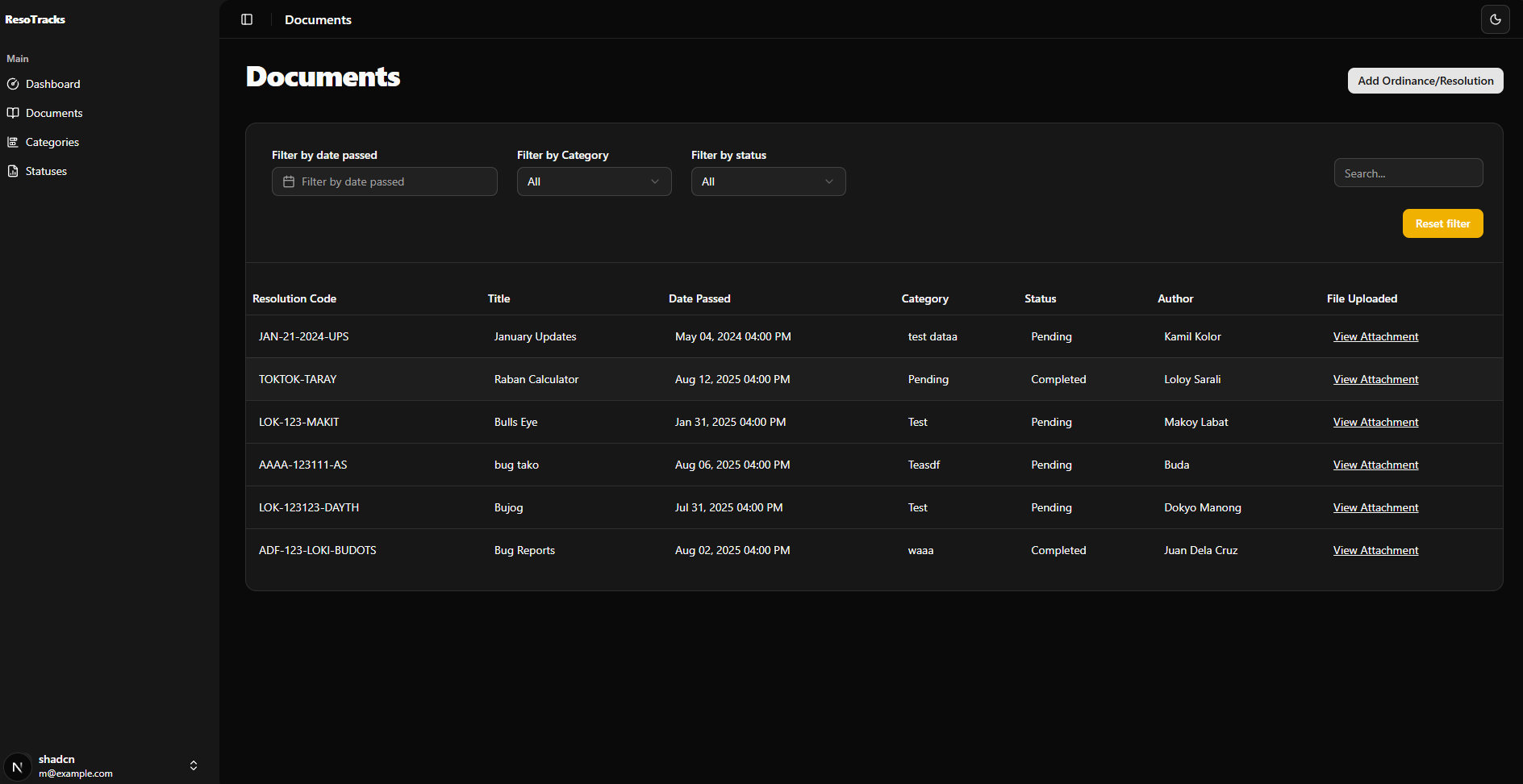The height and width of the screenshot is (784, 1523).
Task: Open the Filter by Category dropdown
Action: 594,181
